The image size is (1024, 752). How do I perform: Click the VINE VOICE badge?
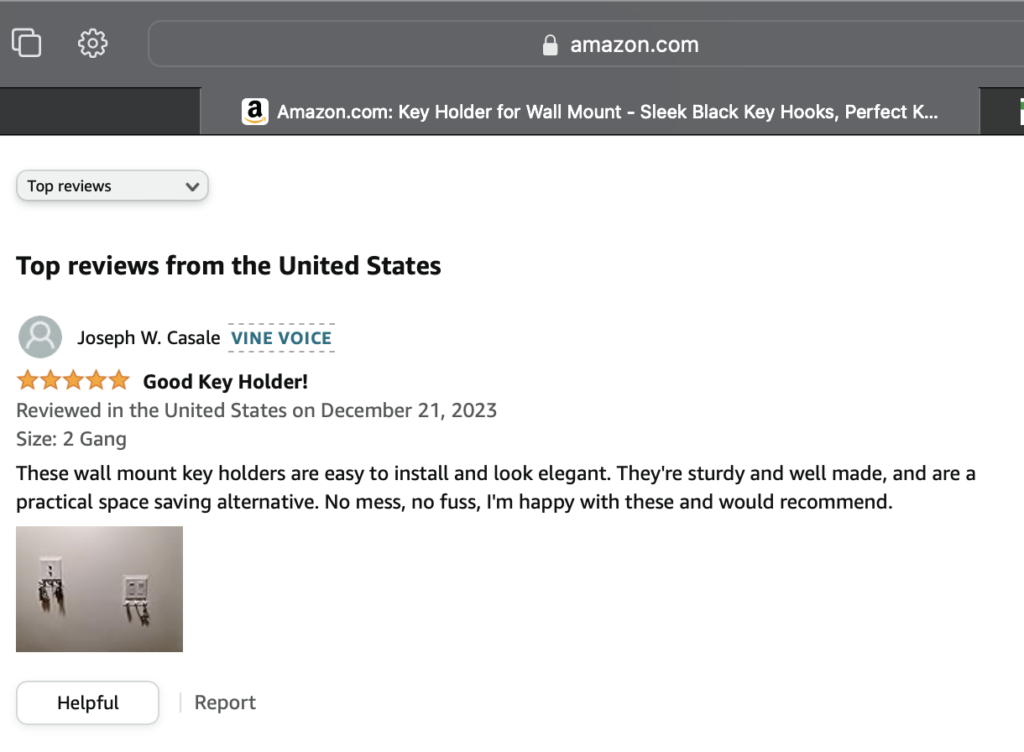(x=281, y=338)
